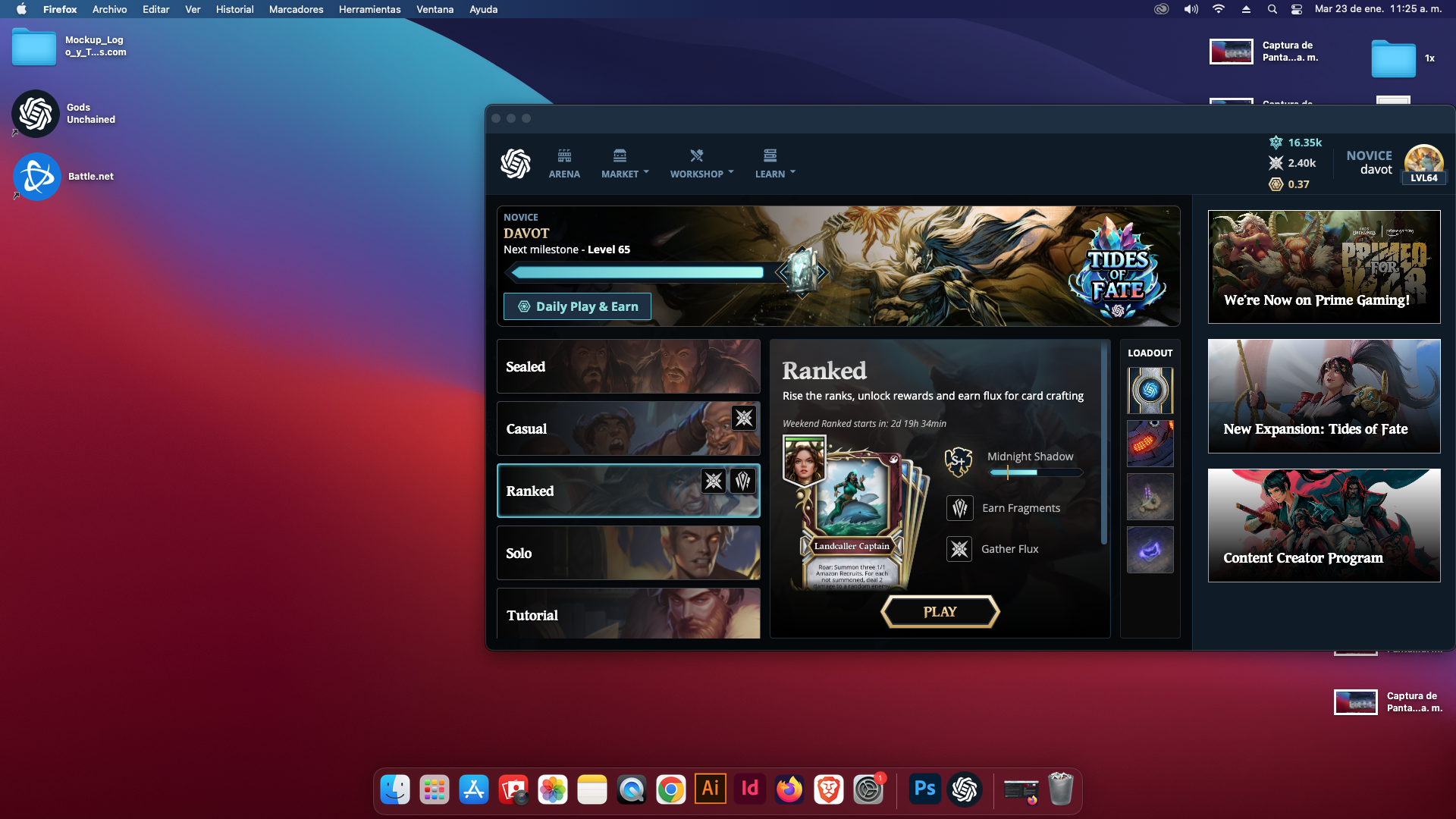Click the Workshop crossed-tools icon
The image size is (1456, 819).
tap(696, 155)
